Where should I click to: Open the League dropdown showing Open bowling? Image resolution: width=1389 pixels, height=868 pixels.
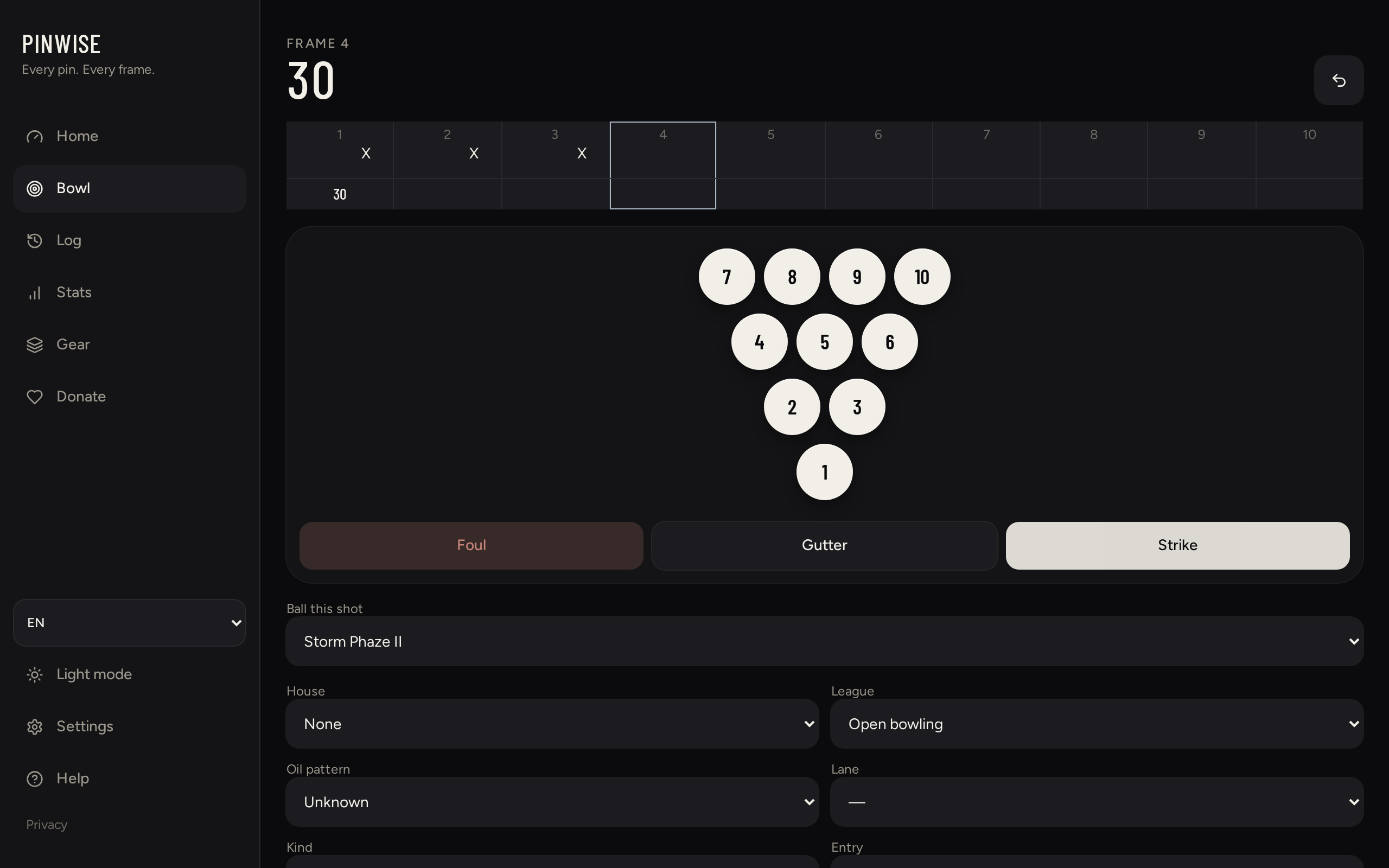[x=1097, y=724]
